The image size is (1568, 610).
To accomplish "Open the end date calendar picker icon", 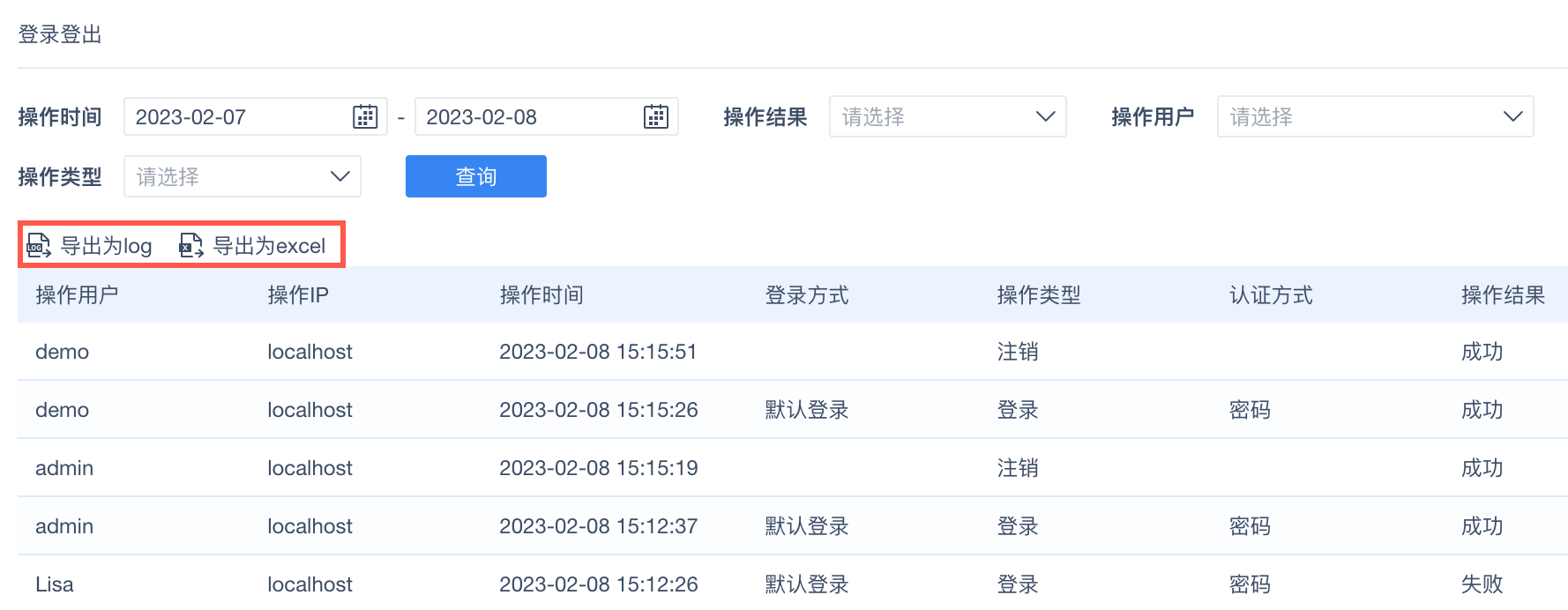I will 655,117.
